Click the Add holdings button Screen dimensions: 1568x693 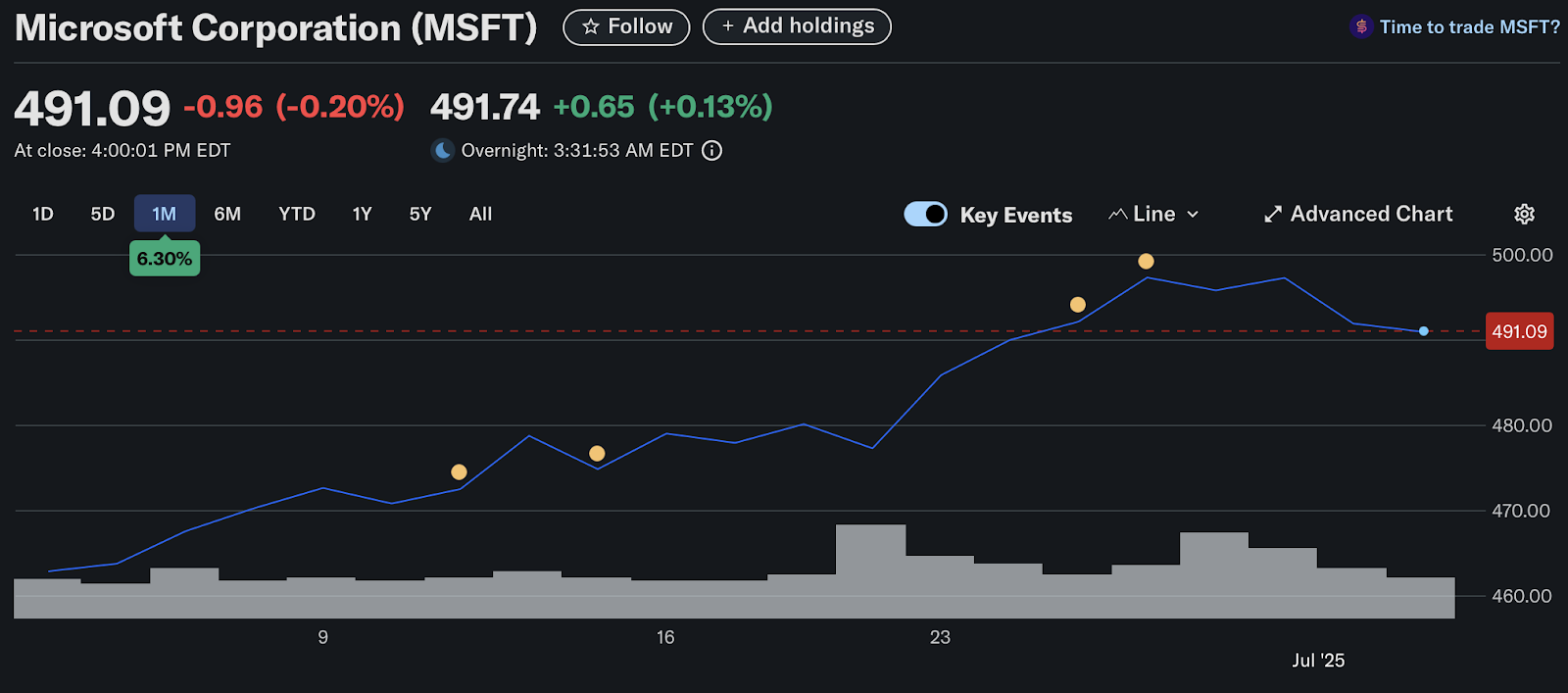click(x=797, y=26)
